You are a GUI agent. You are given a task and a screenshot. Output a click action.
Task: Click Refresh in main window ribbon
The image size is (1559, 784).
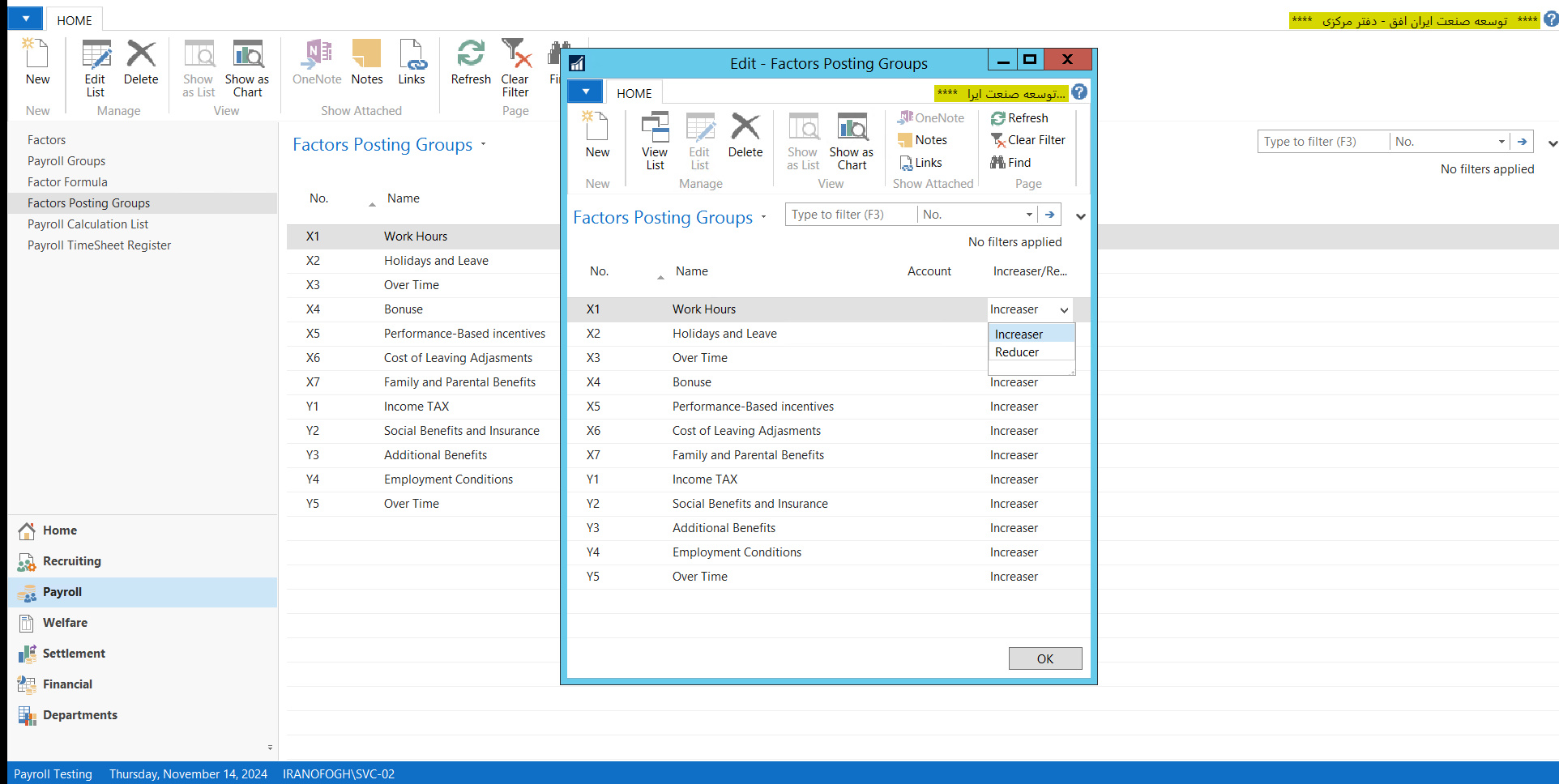tap(471, 63)
